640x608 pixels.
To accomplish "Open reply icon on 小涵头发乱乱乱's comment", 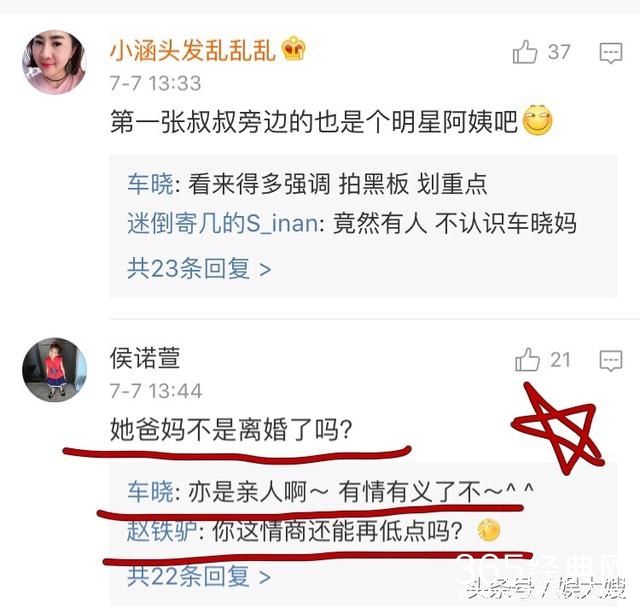I will [611, 53].
